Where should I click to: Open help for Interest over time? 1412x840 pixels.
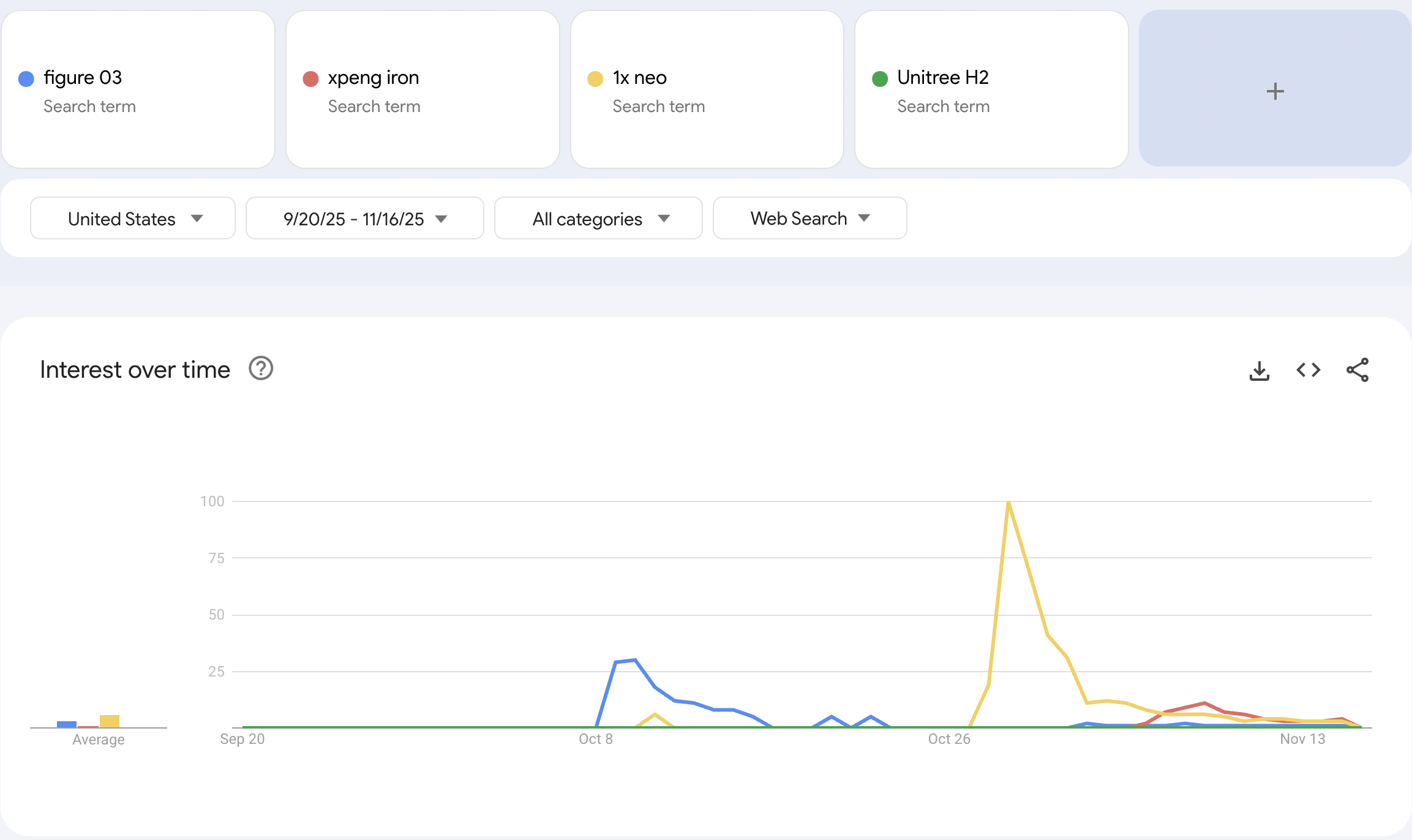click(x=261, y=369)
